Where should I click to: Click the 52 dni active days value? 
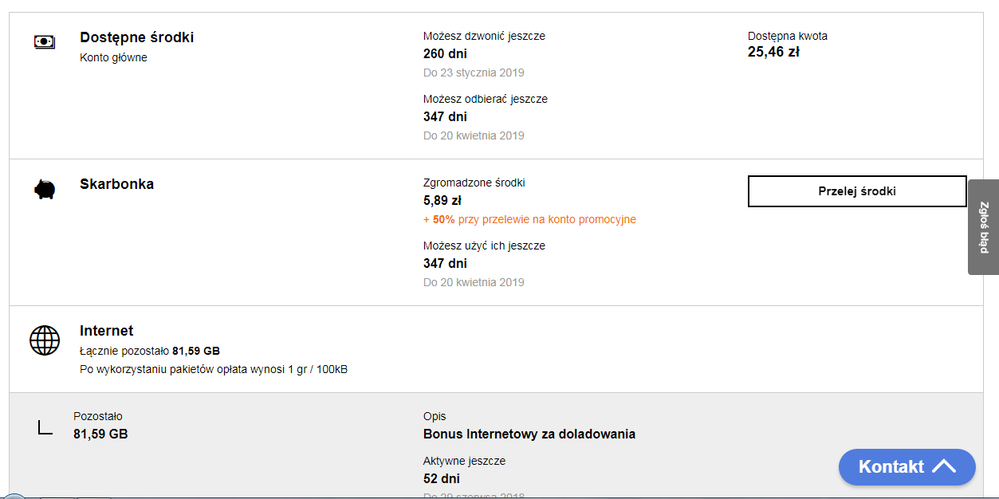tap(441, 479)
